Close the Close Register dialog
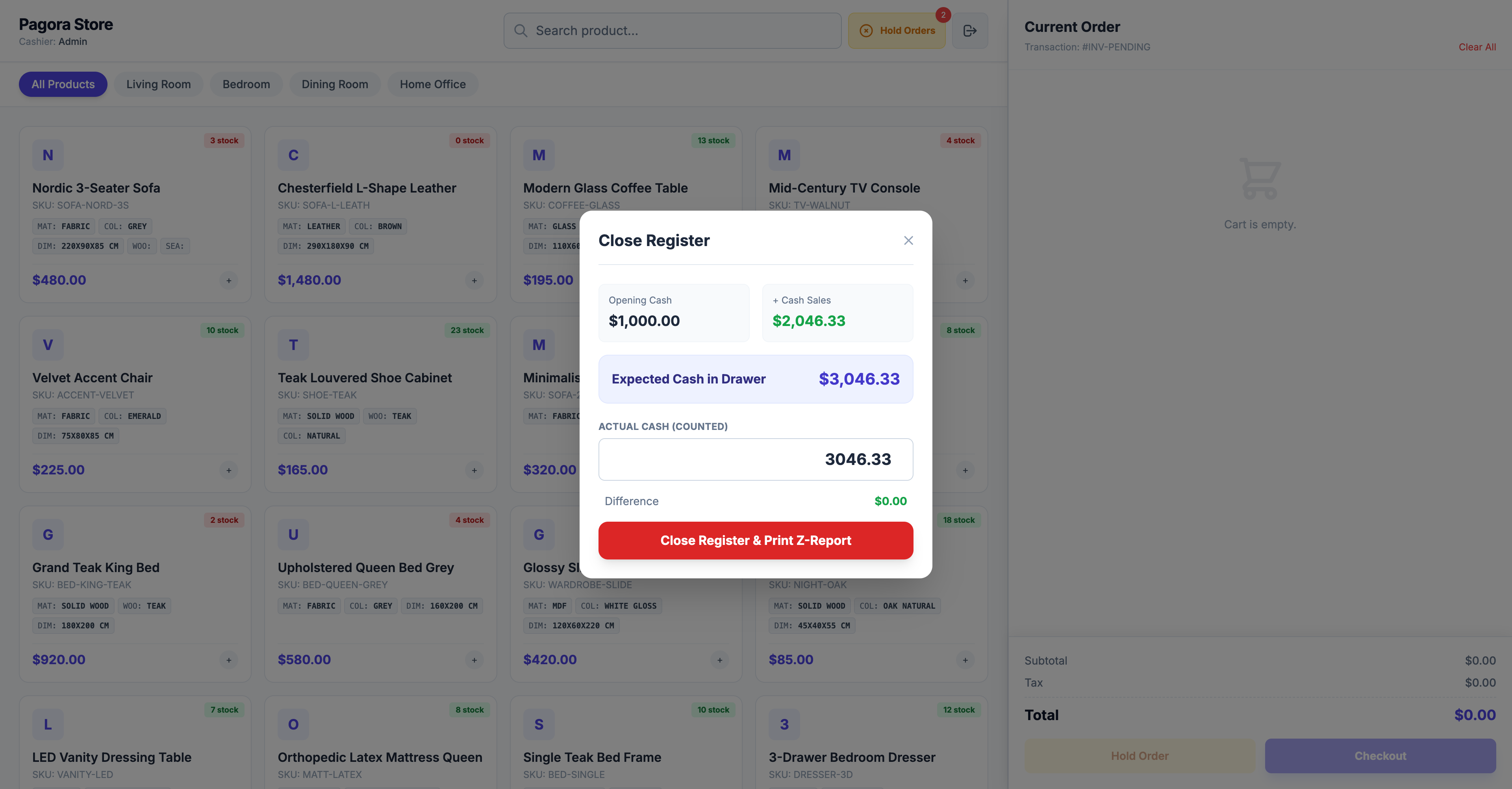Screen dimensions: 1512x789 908,241
